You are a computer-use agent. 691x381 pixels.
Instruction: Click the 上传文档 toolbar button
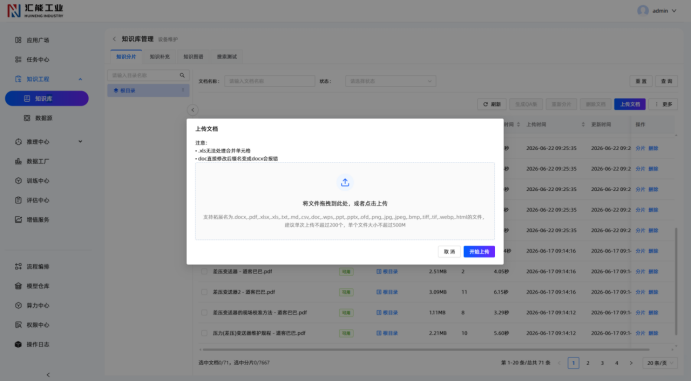[630, 104]
